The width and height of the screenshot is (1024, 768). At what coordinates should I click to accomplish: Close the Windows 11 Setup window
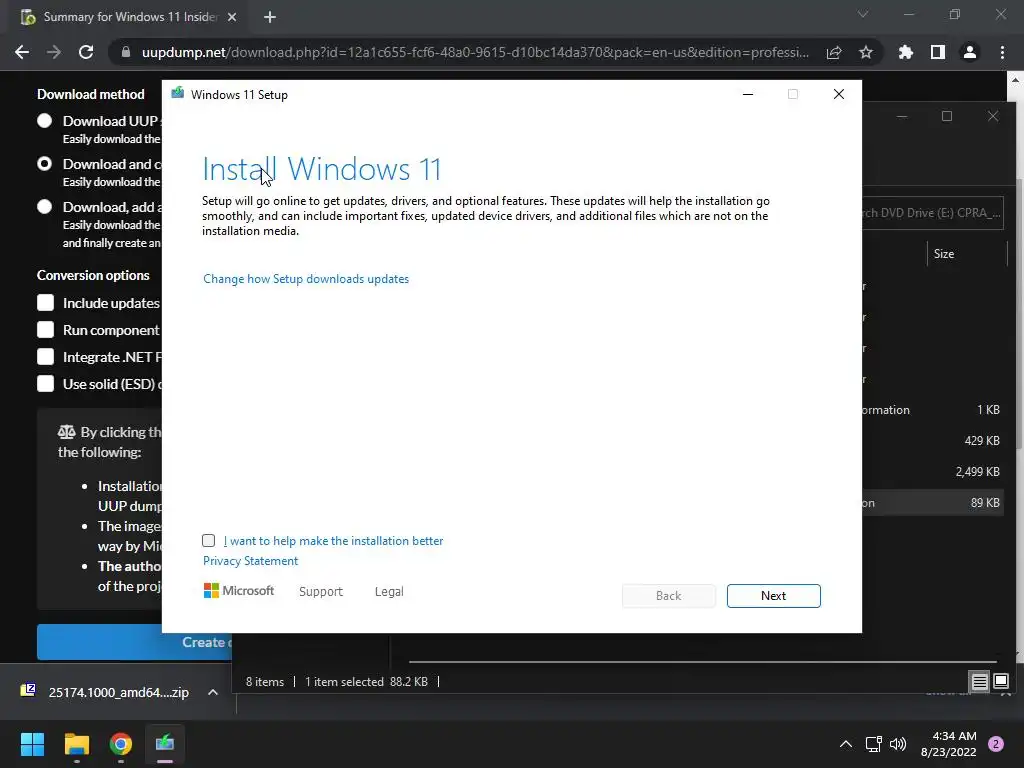[x=839, y=94]
